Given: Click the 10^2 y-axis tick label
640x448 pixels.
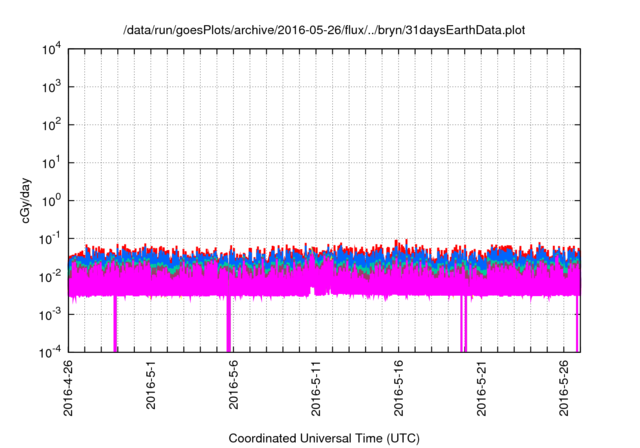Looking at the screenshot, I should point(51,125).
